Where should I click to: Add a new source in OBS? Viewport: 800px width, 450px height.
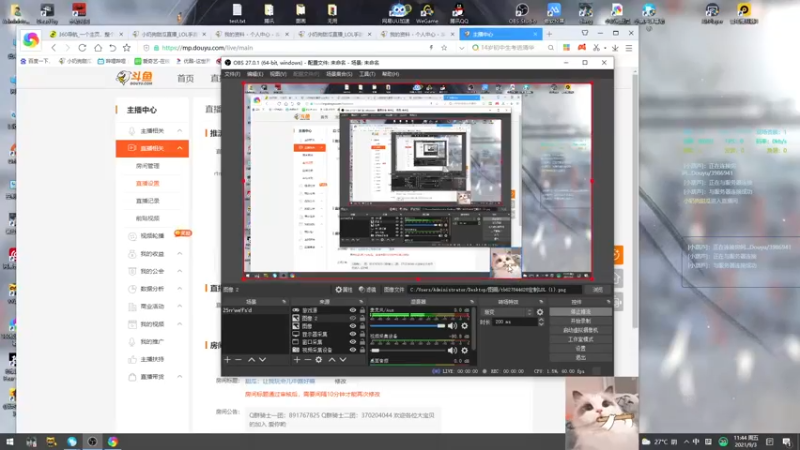coord(297,360)
